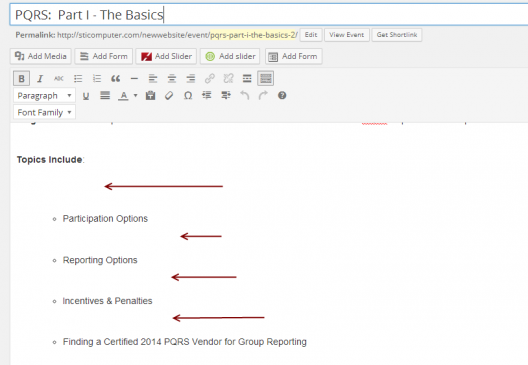Click the first Add Form button
Image resolution: width=528 pixels, height=365 pixels.
click(x=104, y=56)
